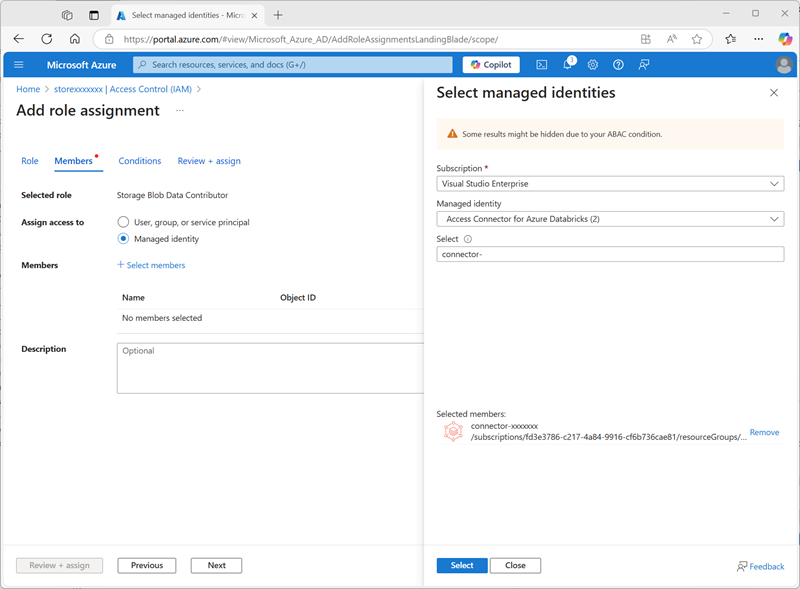
Task: Open the Feedback link at bottom right
Action: (761, 567)
